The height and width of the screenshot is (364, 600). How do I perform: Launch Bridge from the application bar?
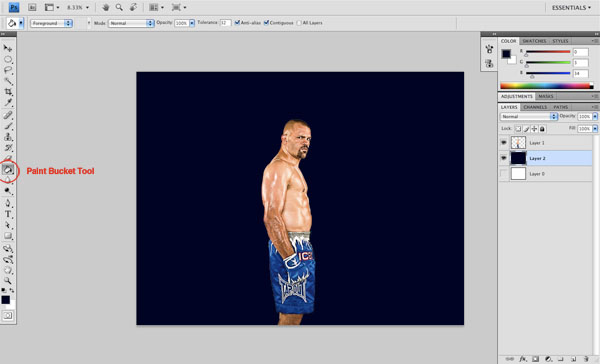pyautogui.click(x=32, y=7)
